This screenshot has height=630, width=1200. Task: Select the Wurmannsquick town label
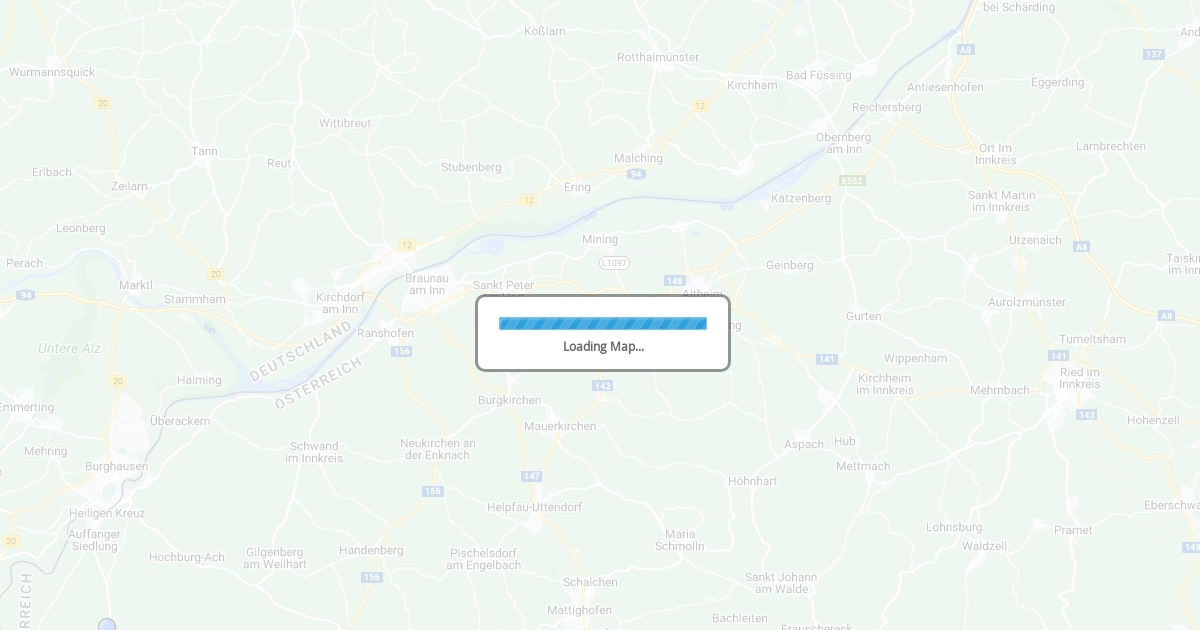pos(52,72)
